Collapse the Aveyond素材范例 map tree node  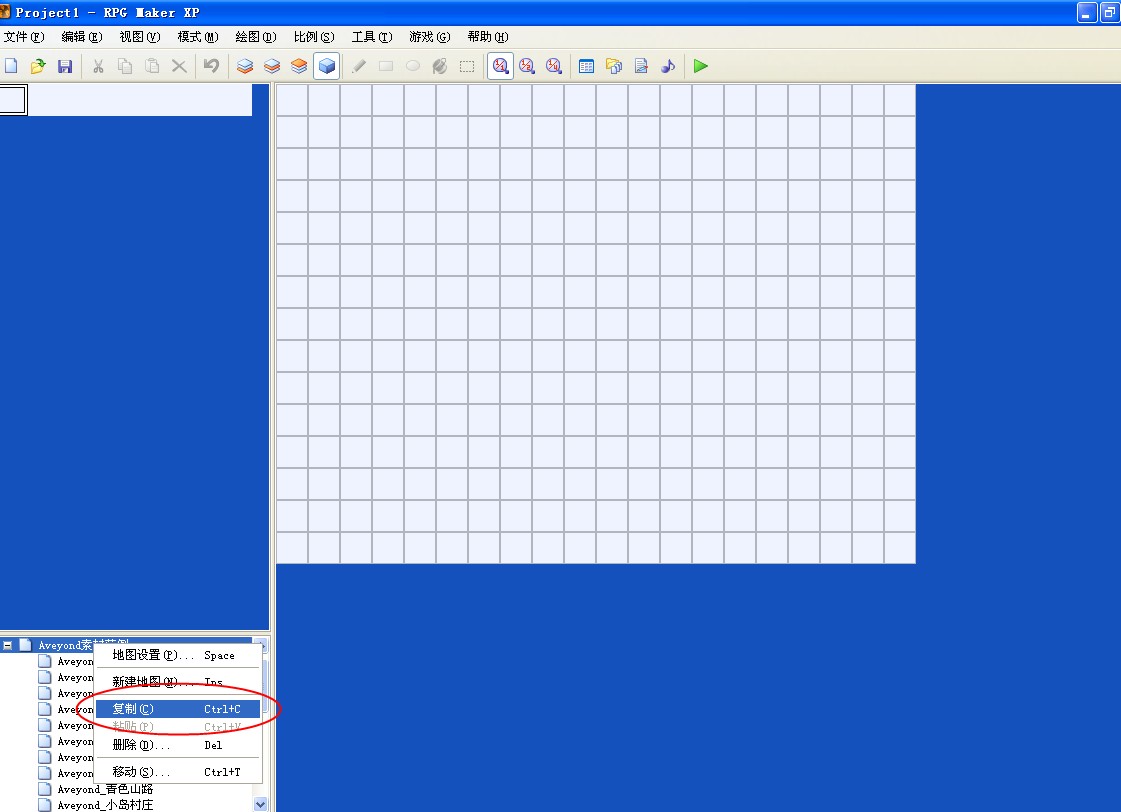7,645
